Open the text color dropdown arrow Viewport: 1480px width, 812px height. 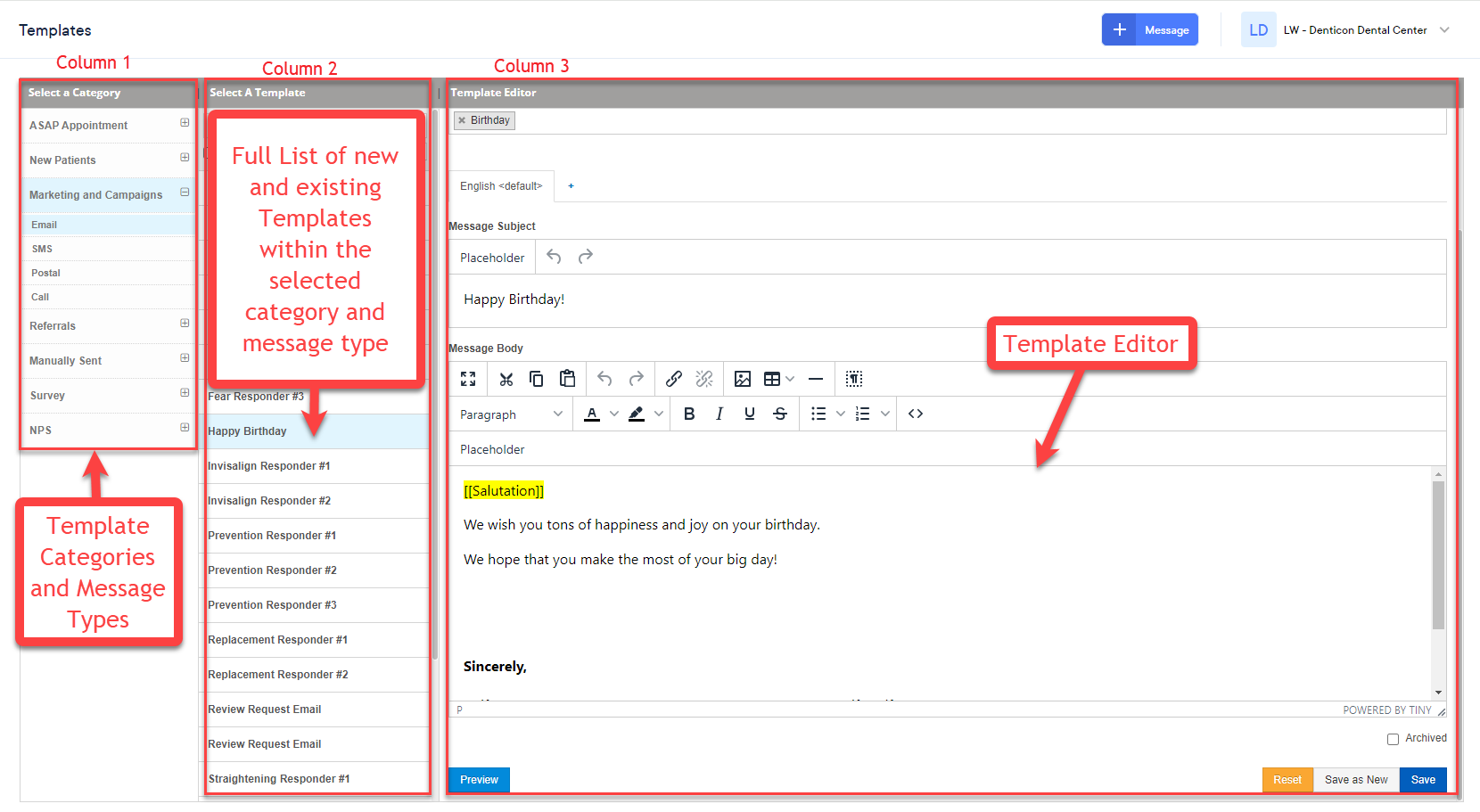(x=614, y=414)
